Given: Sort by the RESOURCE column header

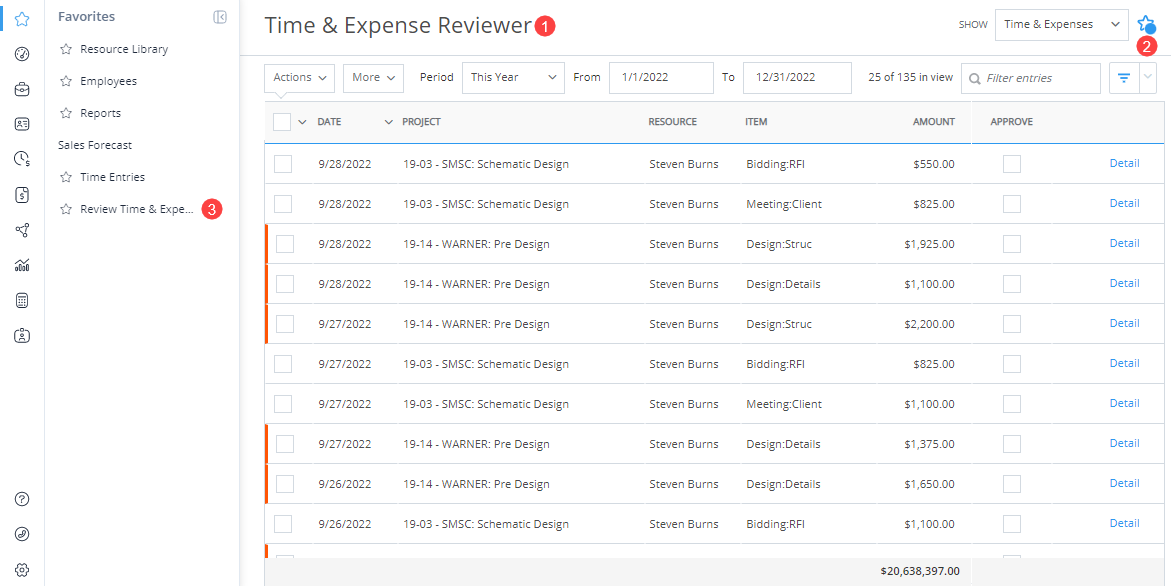Looking at the screenshot, I should coord(672,122).
